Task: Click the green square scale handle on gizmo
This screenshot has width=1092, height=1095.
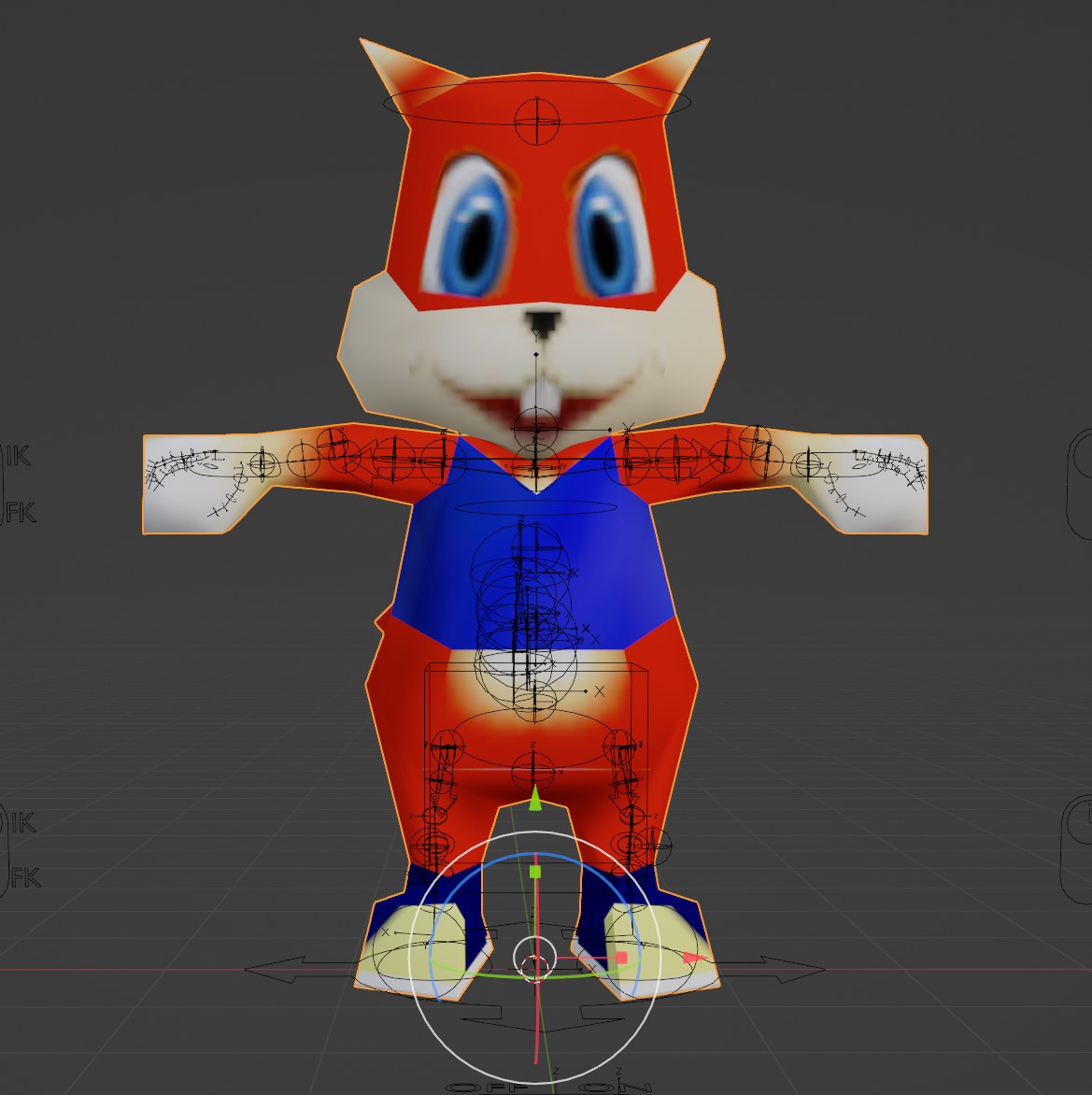Action: tap(535, 872)
